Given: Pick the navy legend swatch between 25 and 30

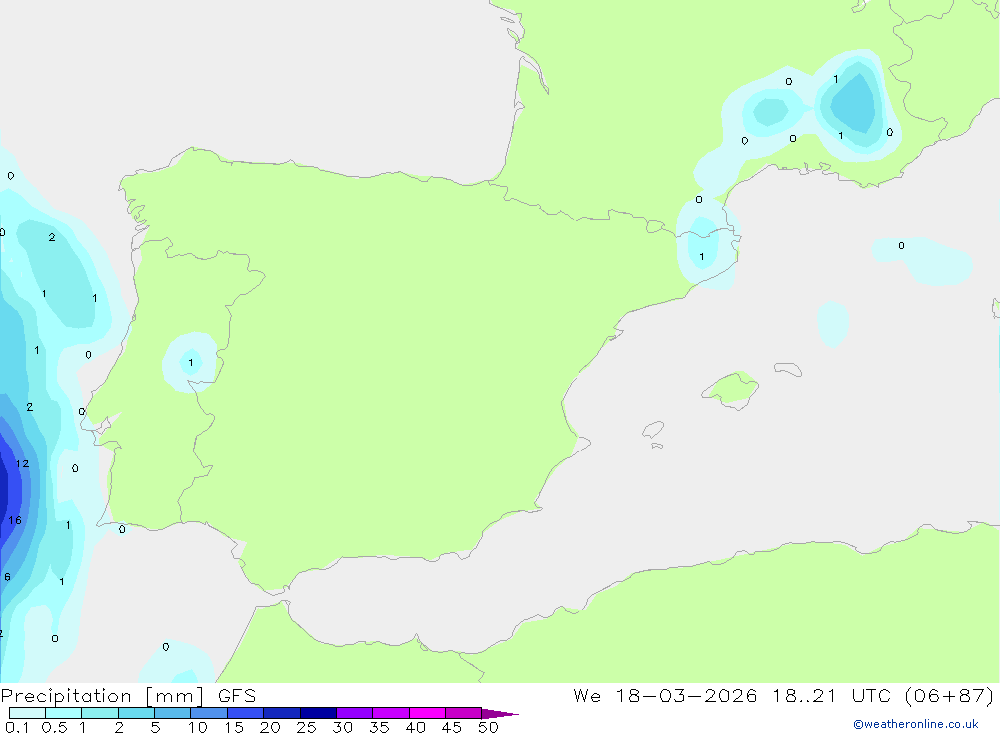Looking at the screenshot, I should [318, 713].
